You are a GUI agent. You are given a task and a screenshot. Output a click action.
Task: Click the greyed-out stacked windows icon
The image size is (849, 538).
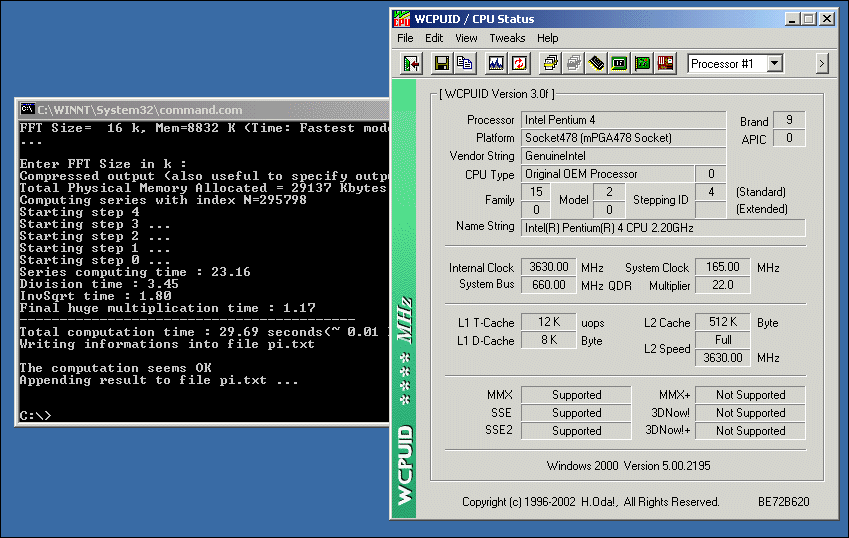(574, 64)
